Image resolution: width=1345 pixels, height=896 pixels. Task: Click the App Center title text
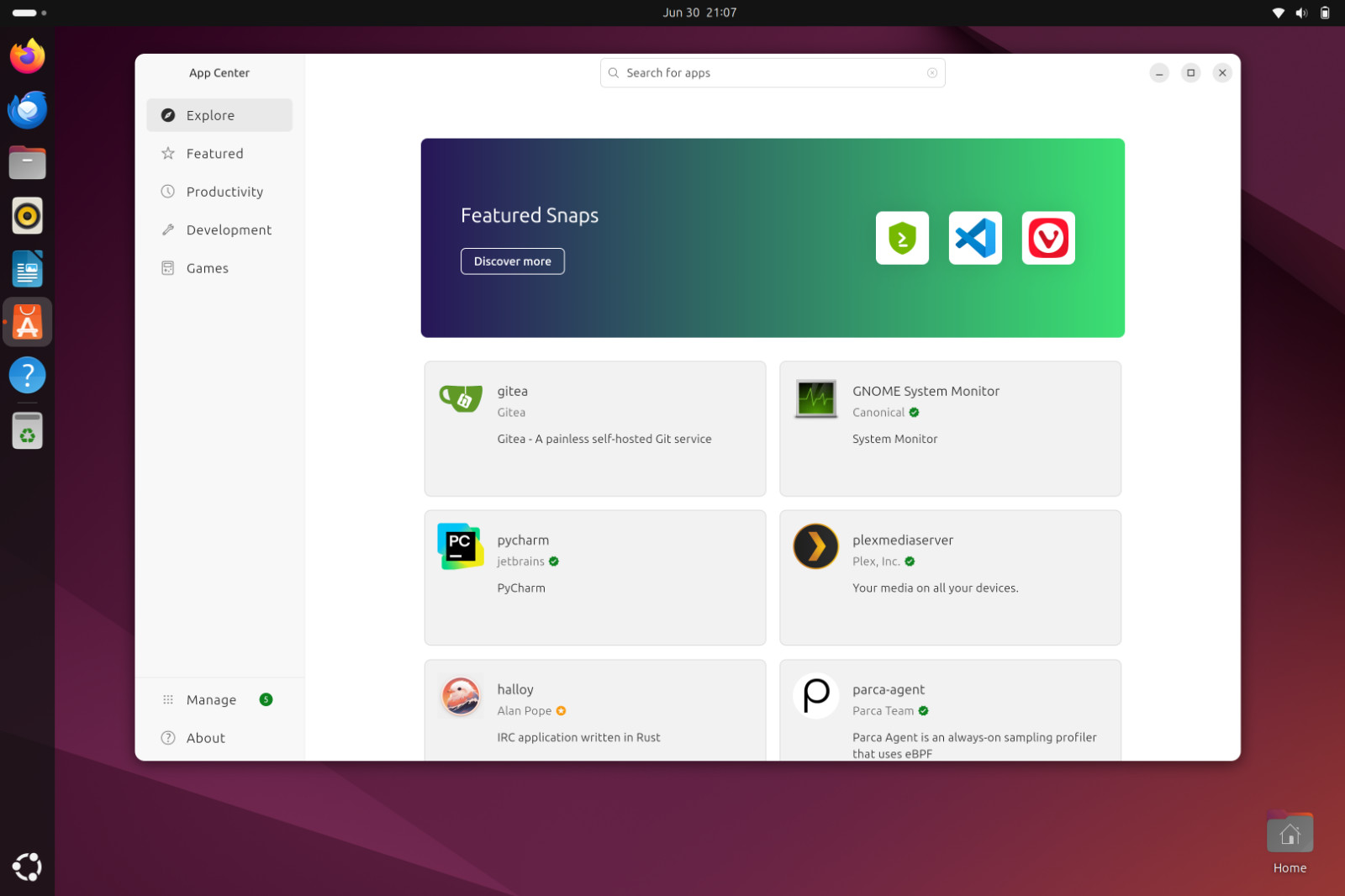[219, 73]
